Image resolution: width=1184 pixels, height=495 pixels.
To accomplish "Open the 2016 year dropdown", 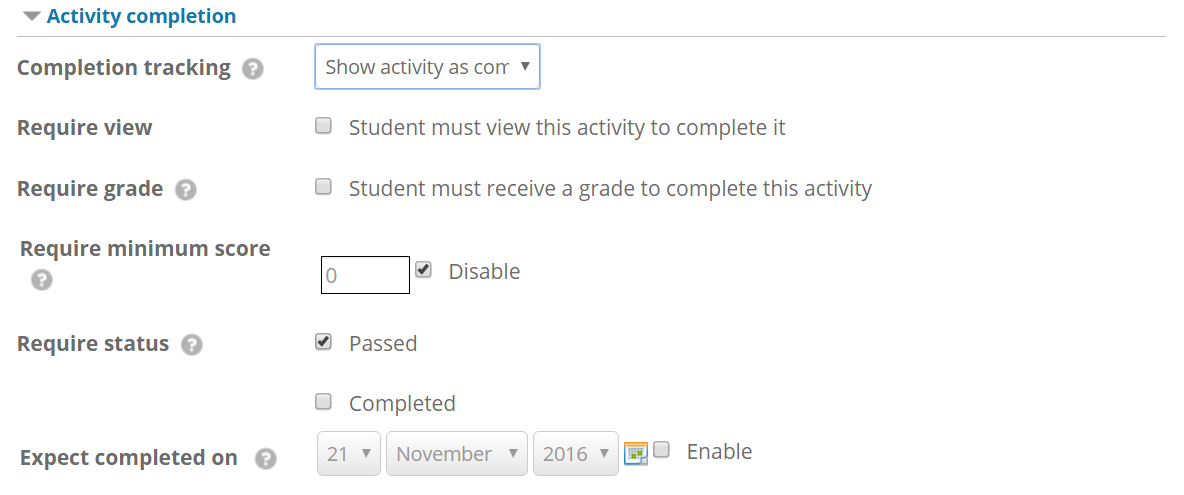I will (x=576, y=453).
